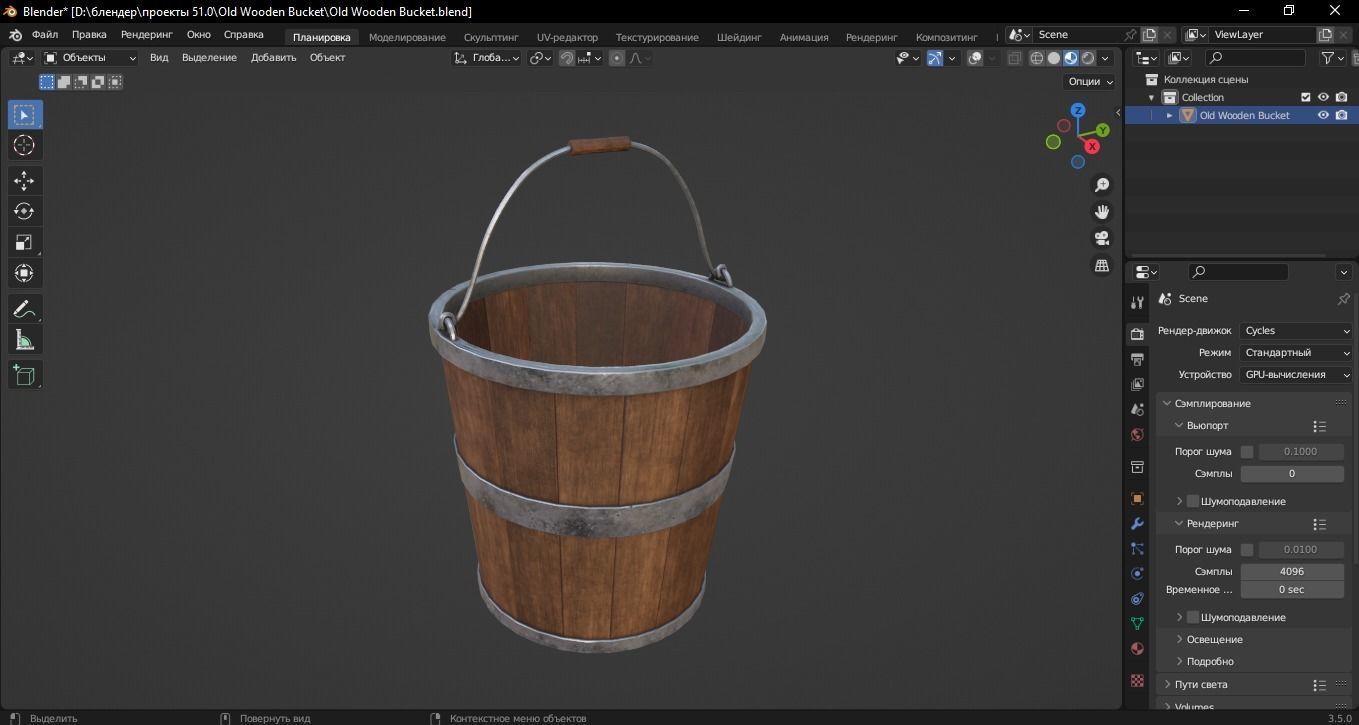Select the Move tool
Image resolution: width=1359 pixels, height=725 pixels.
[x=25, y=181]
